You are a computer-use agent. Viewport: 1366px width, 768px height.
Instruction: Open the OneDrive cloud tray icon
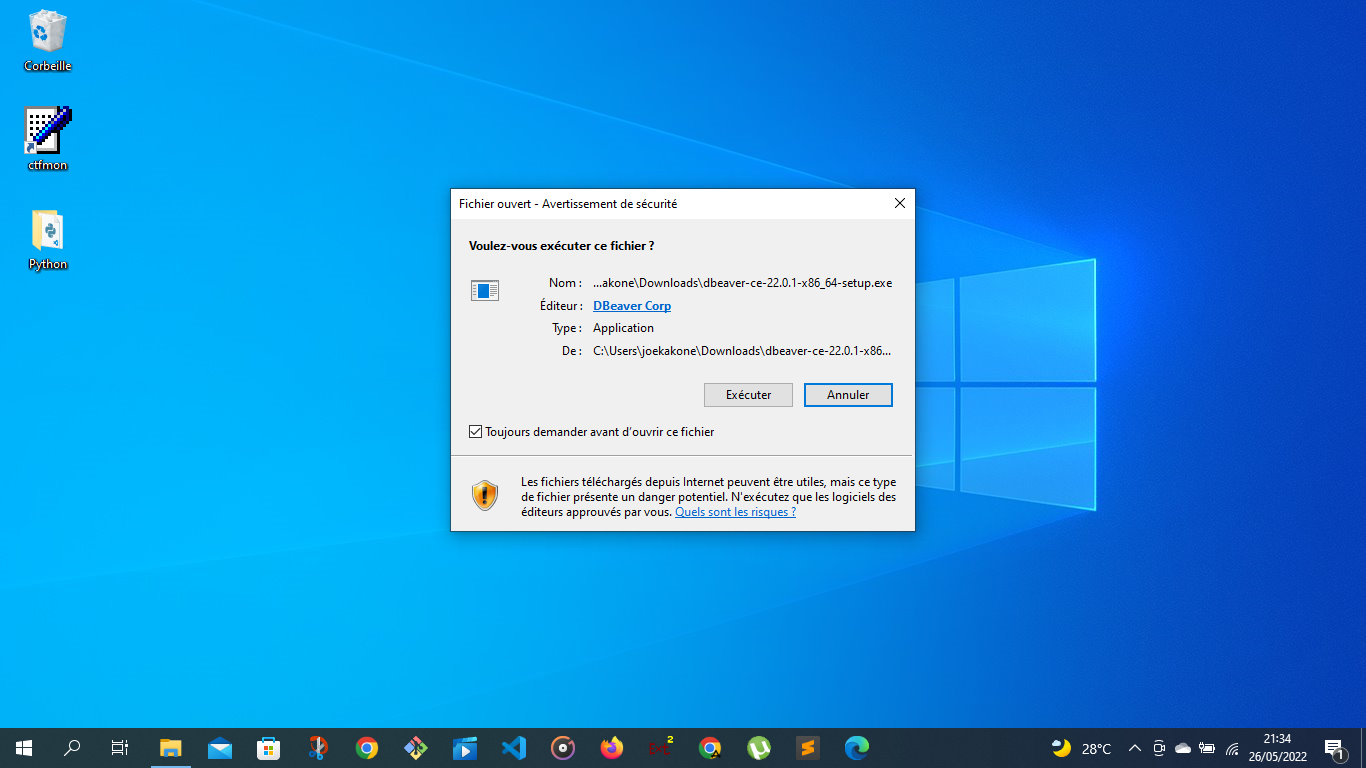click(x=1183, y=748)
